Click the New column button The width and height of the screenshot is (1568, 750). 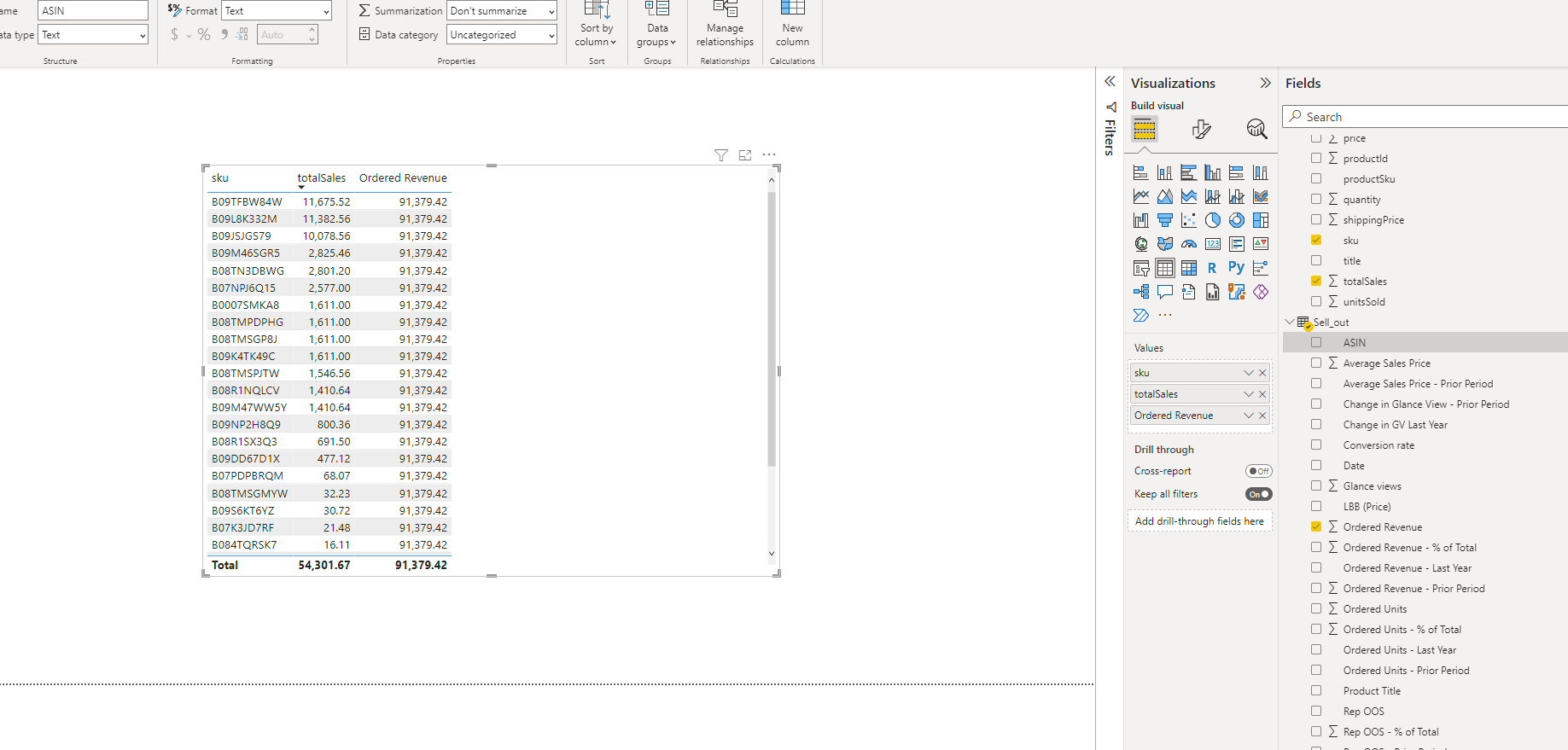tap(792, 26)
